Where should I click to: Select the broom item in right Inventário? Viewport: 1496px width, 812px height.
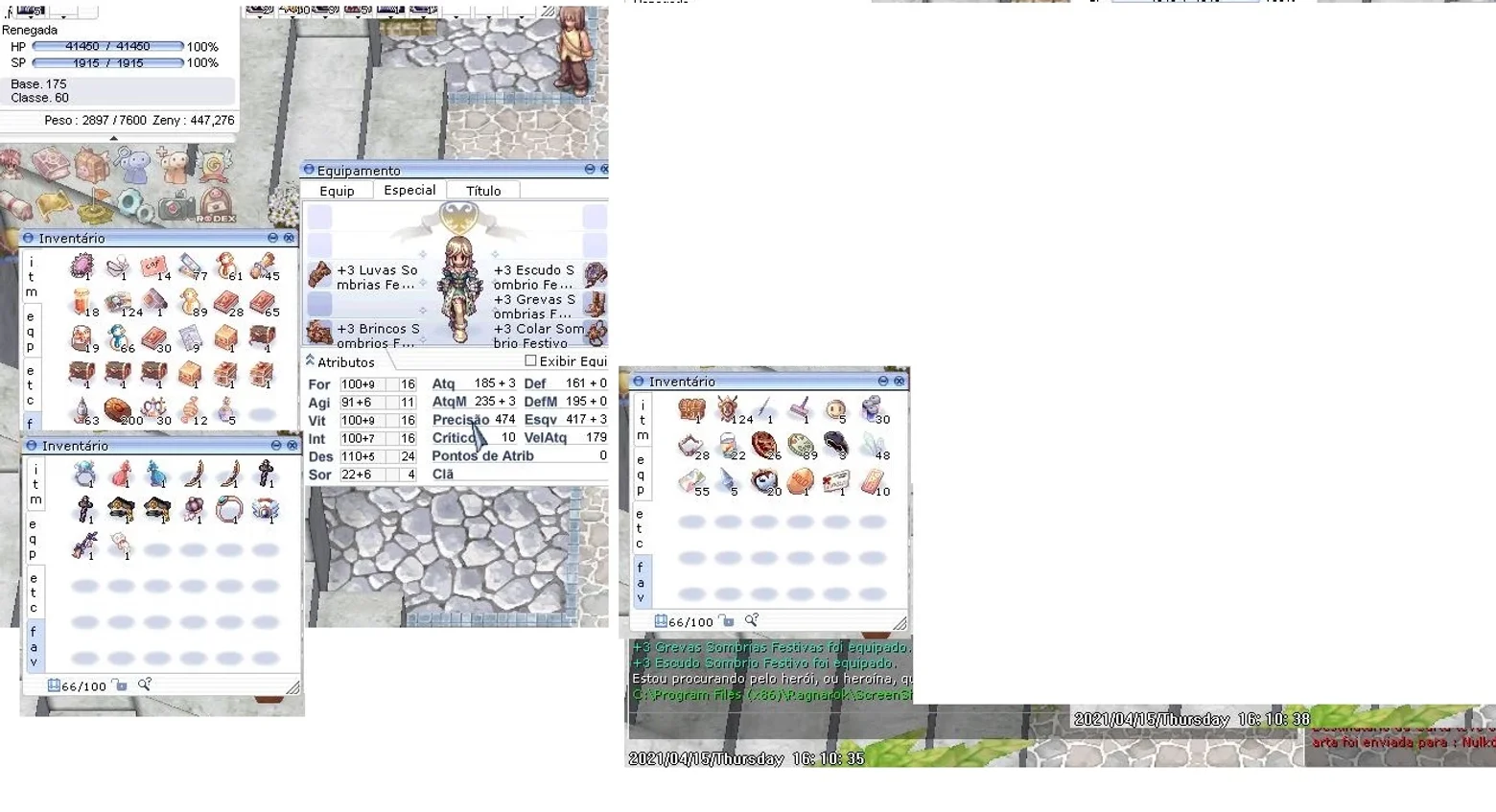[800, 410]
